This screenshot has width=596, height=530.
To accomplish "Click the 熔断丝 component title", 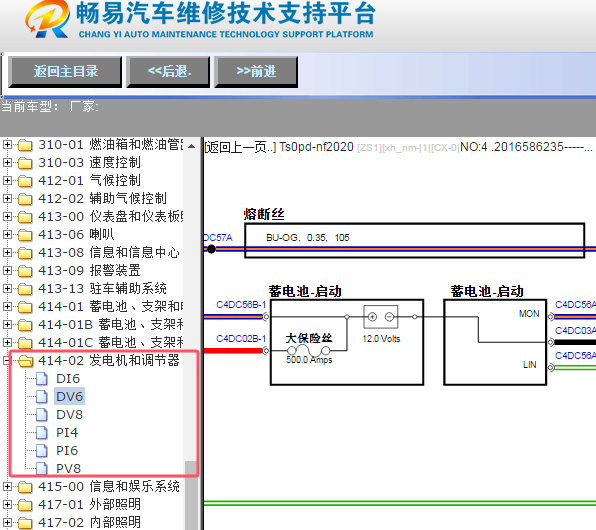I will (x=264, y=214).
